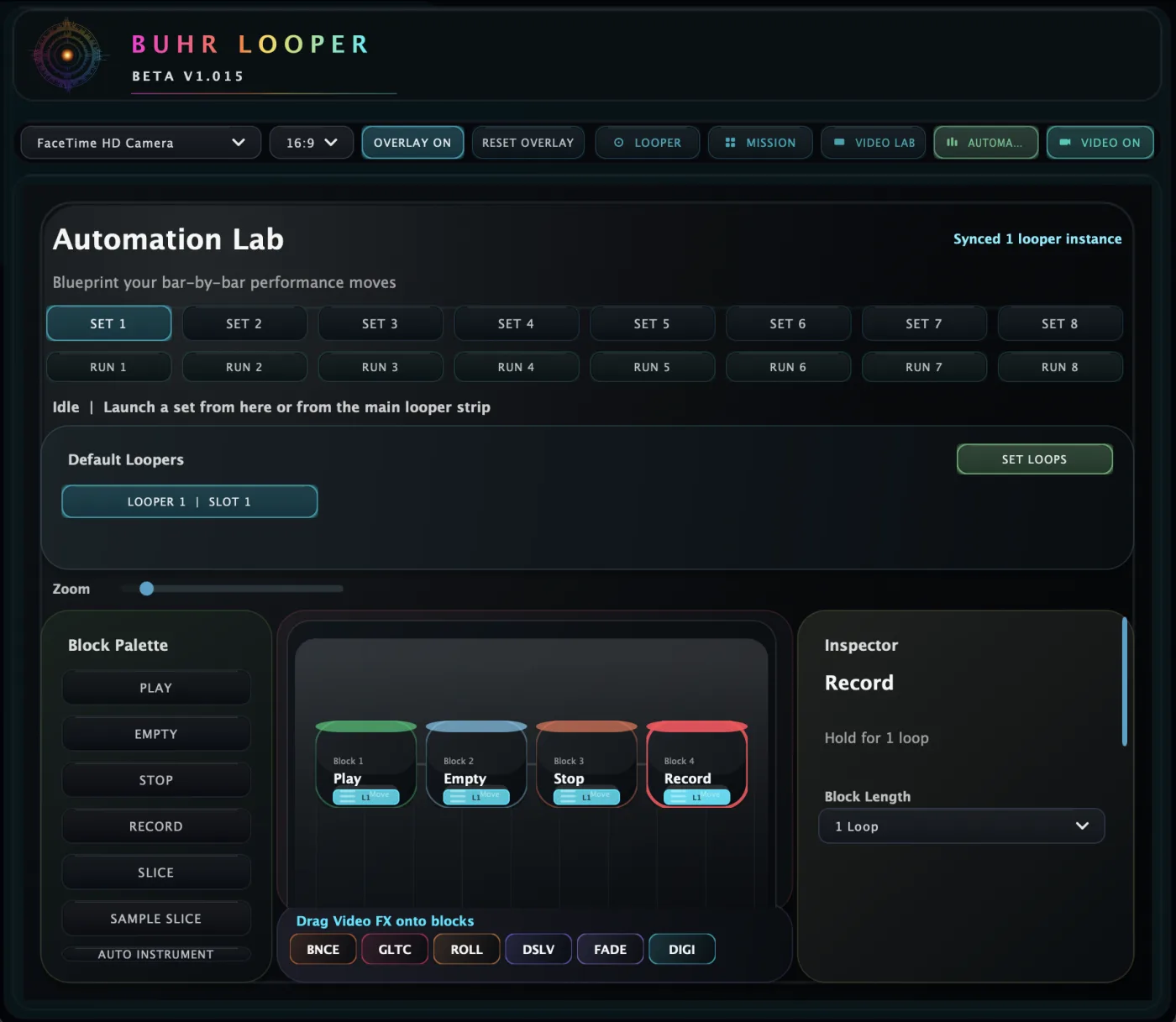Image resolution: width=1176 pixels, height=1022 pixels.
Task: Launch RUN 7
Action: 924,367
